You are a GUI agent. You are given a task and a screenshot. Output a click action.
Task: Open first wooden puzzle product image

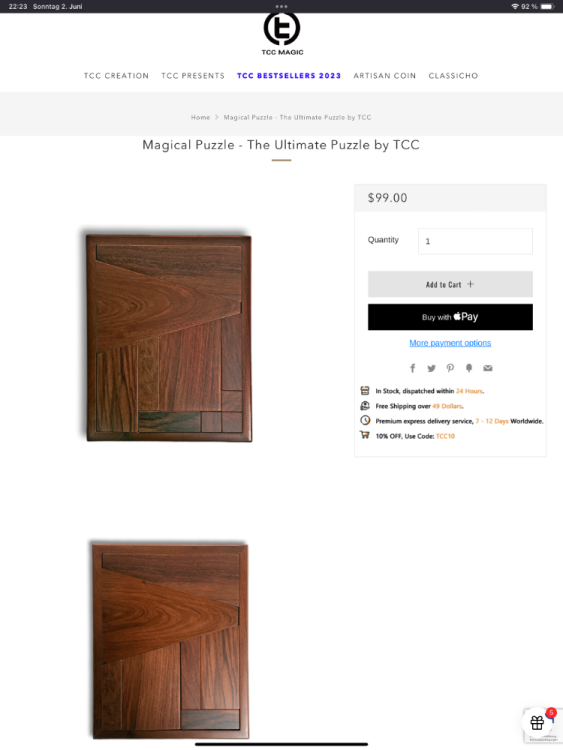168,337
